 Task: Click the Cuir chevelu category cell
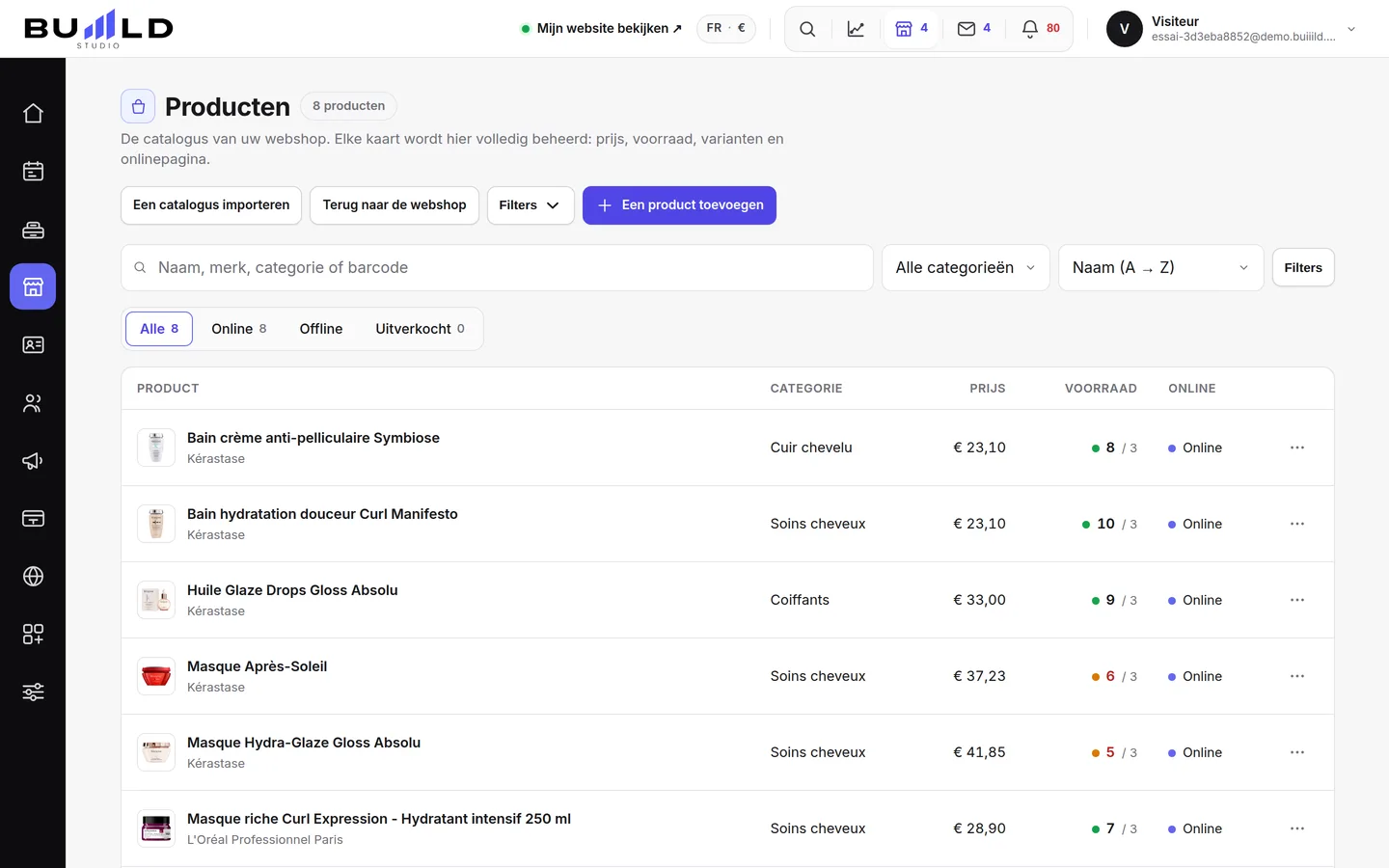pyautogui.click(x=811, y=448)
